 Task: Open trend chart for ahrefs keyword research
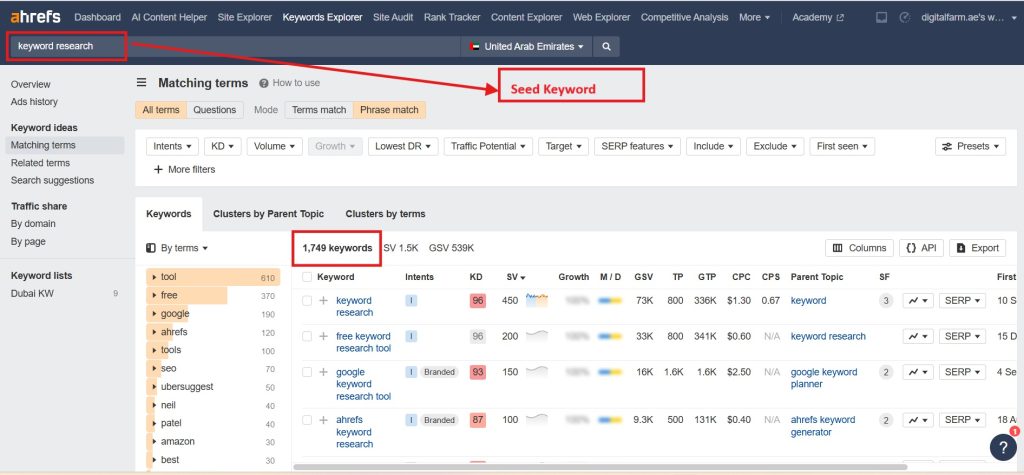[x=918, y=420]
